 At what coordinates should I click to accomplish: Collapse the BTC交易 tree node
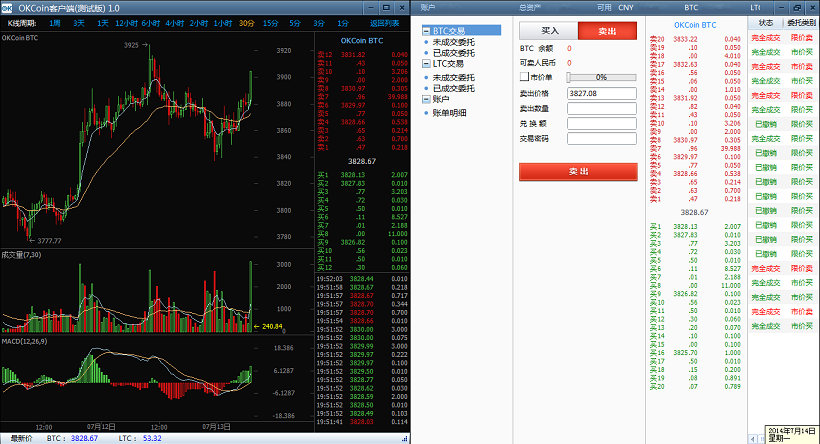[425, 31]
